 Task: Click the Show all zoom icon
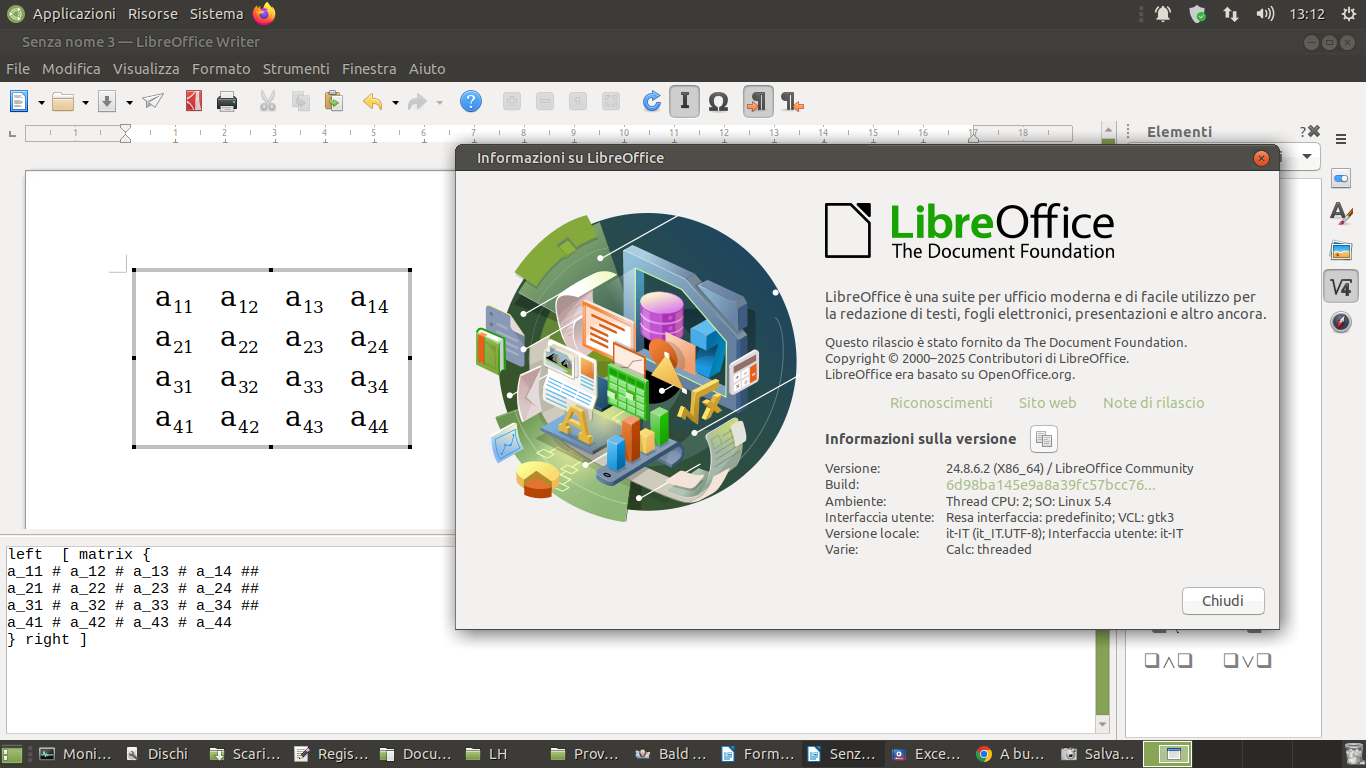(611, 101)
